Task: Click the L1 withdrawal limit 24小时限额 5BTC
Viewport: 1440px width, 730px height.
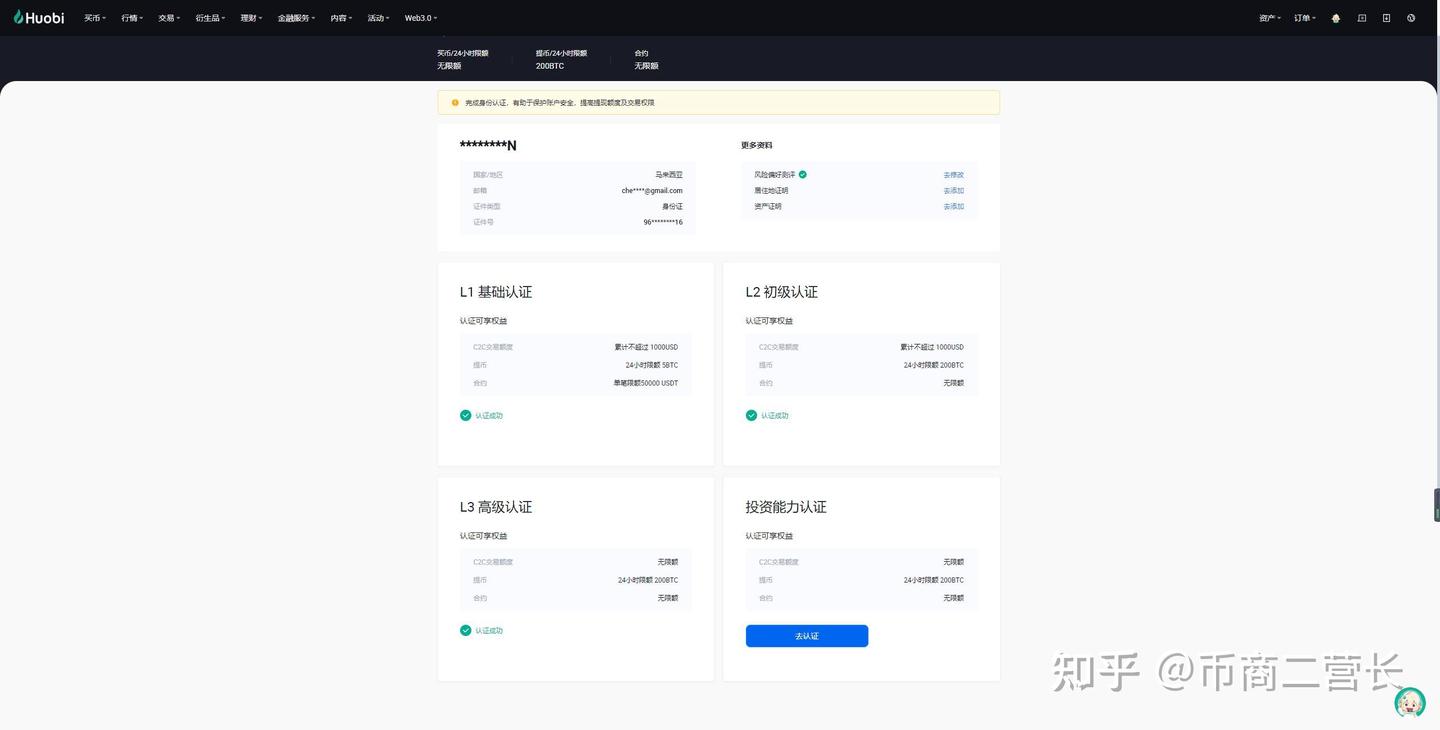Action: point(652,365)
